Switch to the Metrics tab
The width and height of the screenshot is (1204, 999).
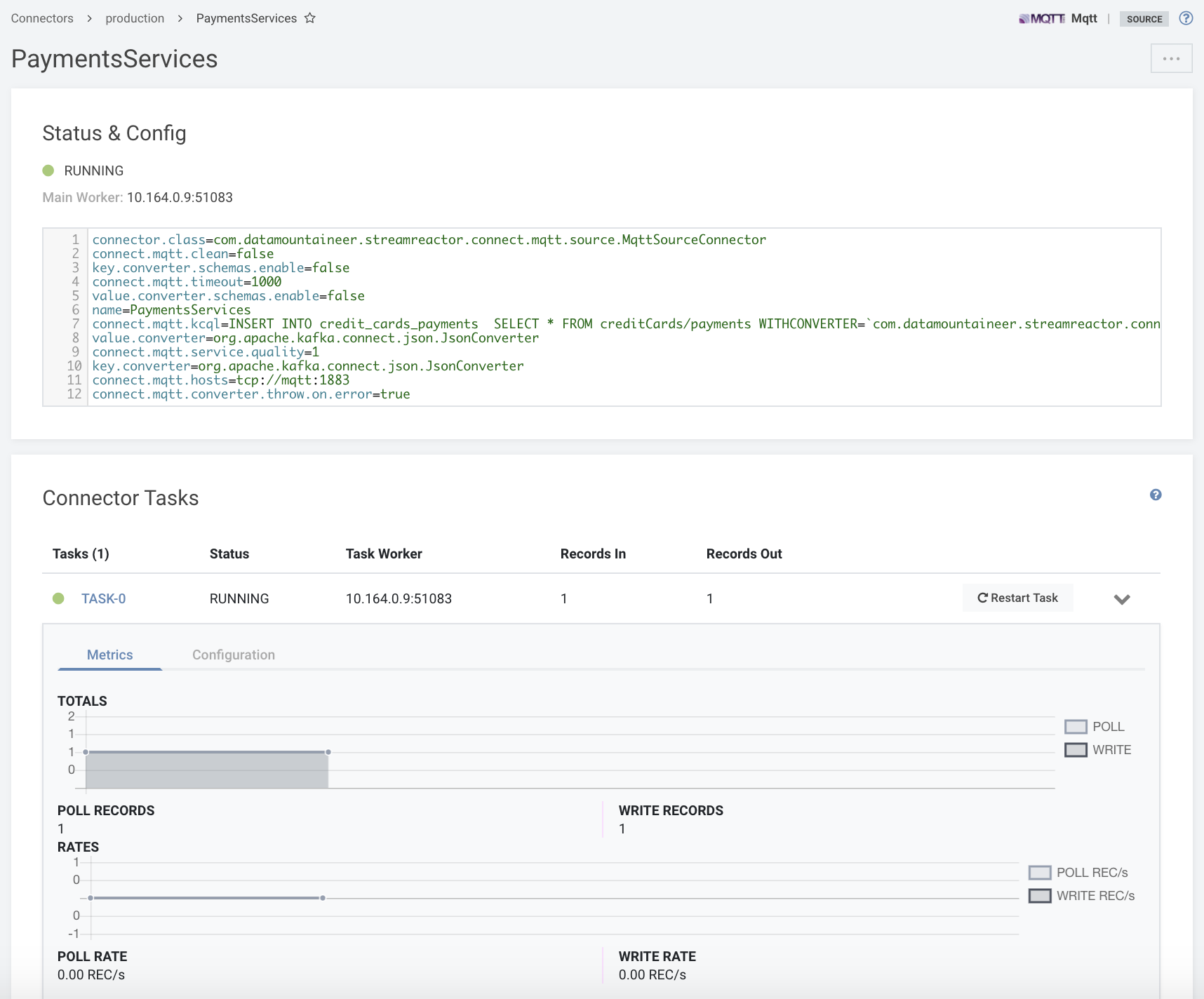click(110, 655)
